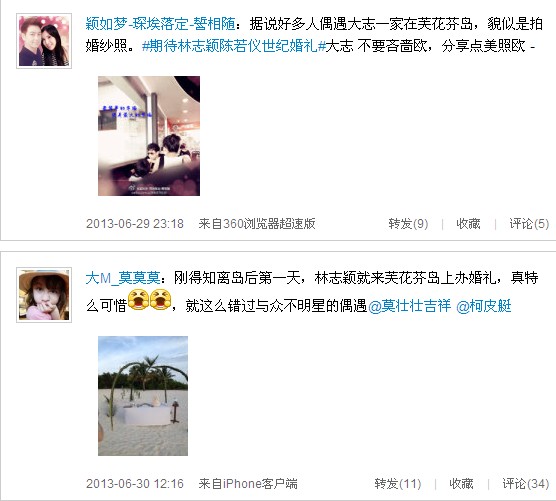Open hashtag #期待林志颖陈若仪世纪婚礼#
Screen dimensions: 556x501
[x=233, y=46]
